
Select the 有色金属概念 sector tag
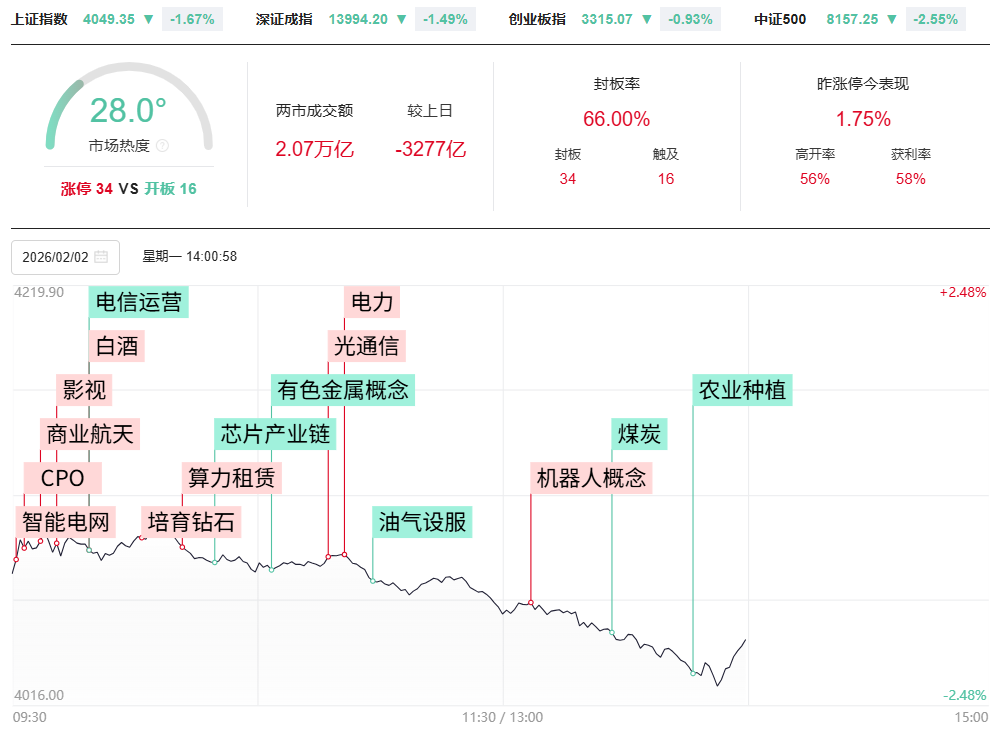pyautogui.click(x=343, y=389)
